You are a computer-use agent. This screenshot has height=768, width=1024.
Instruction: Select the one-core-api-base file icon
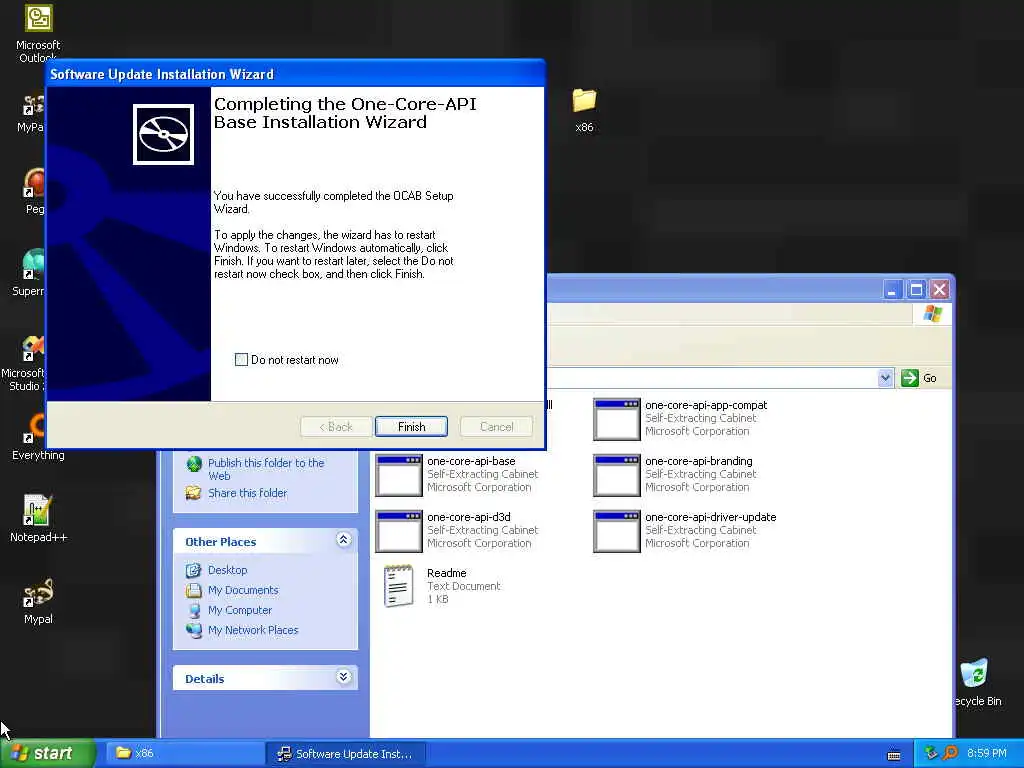tap(398, 475)
